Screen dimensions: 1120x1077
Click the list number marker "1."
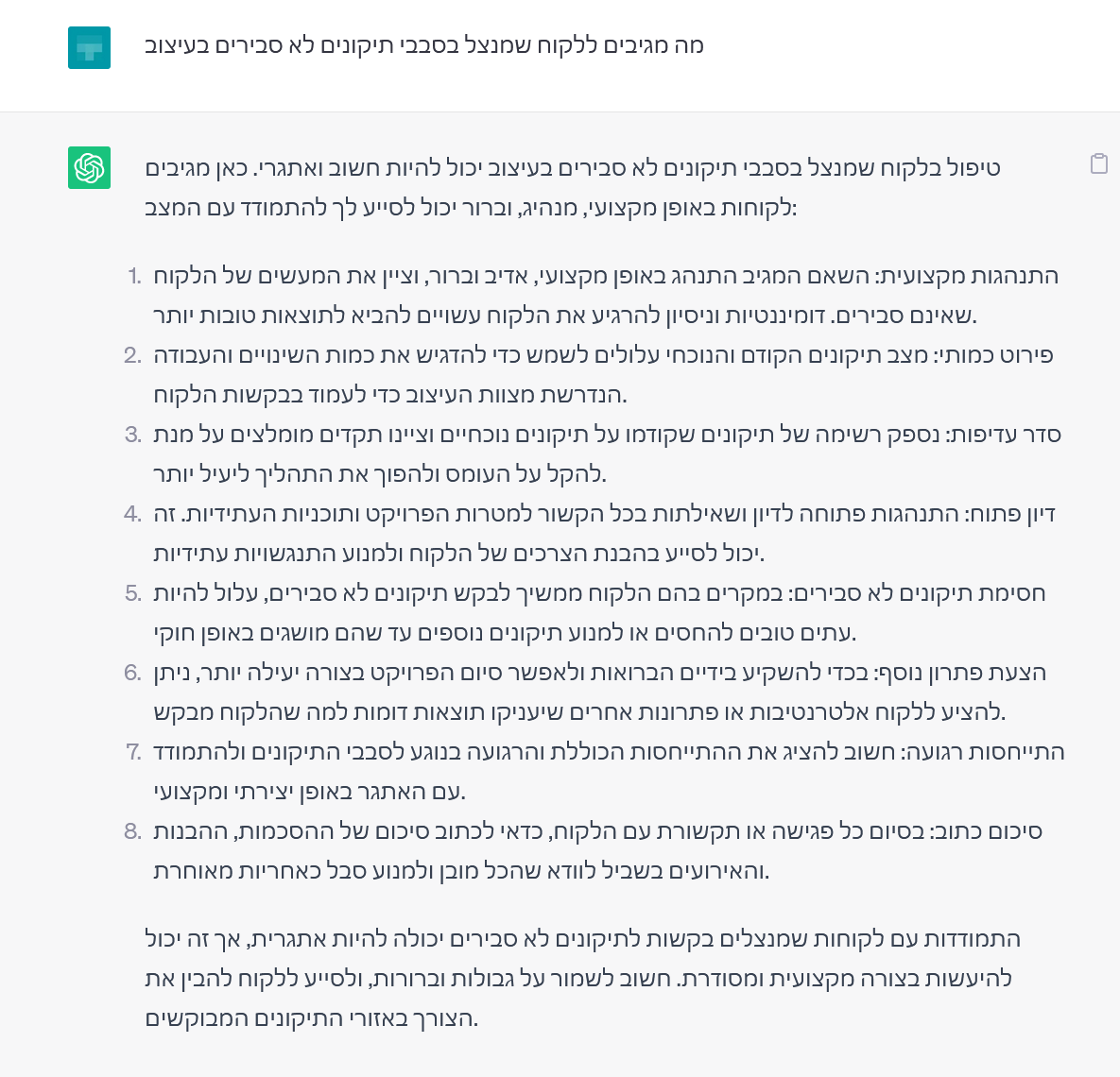(134, 276)
